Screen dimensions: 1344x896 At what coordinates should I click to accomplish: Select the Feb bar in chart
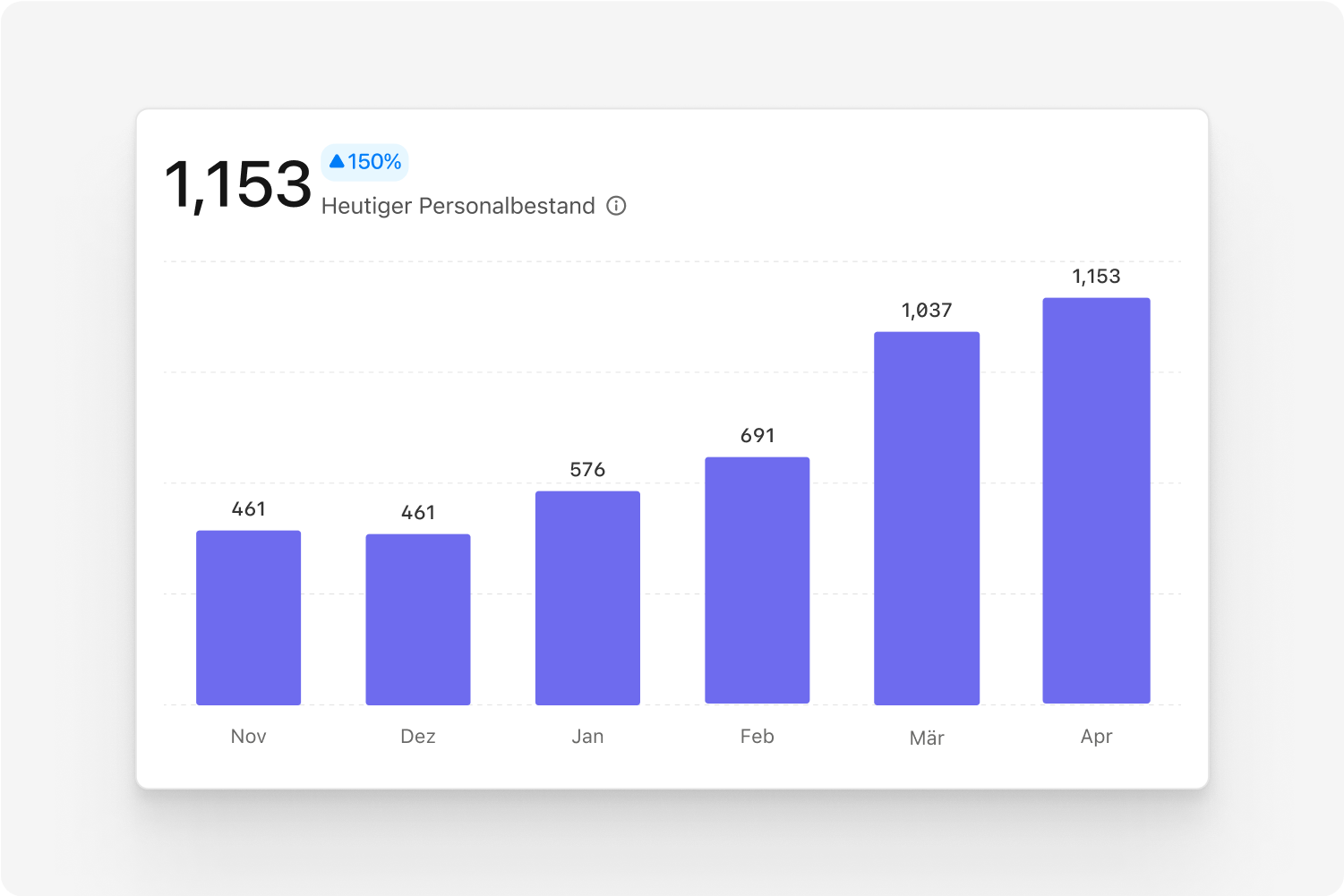758,581
